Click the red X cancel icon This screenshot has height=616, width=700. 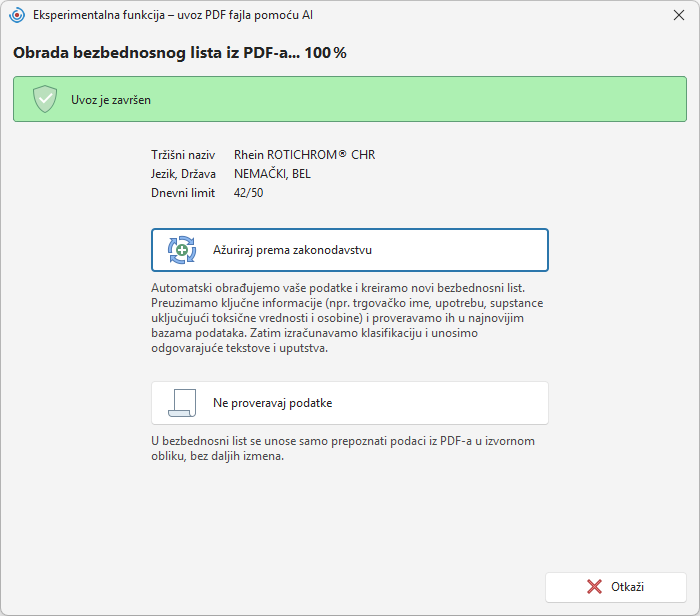point(594,587)
